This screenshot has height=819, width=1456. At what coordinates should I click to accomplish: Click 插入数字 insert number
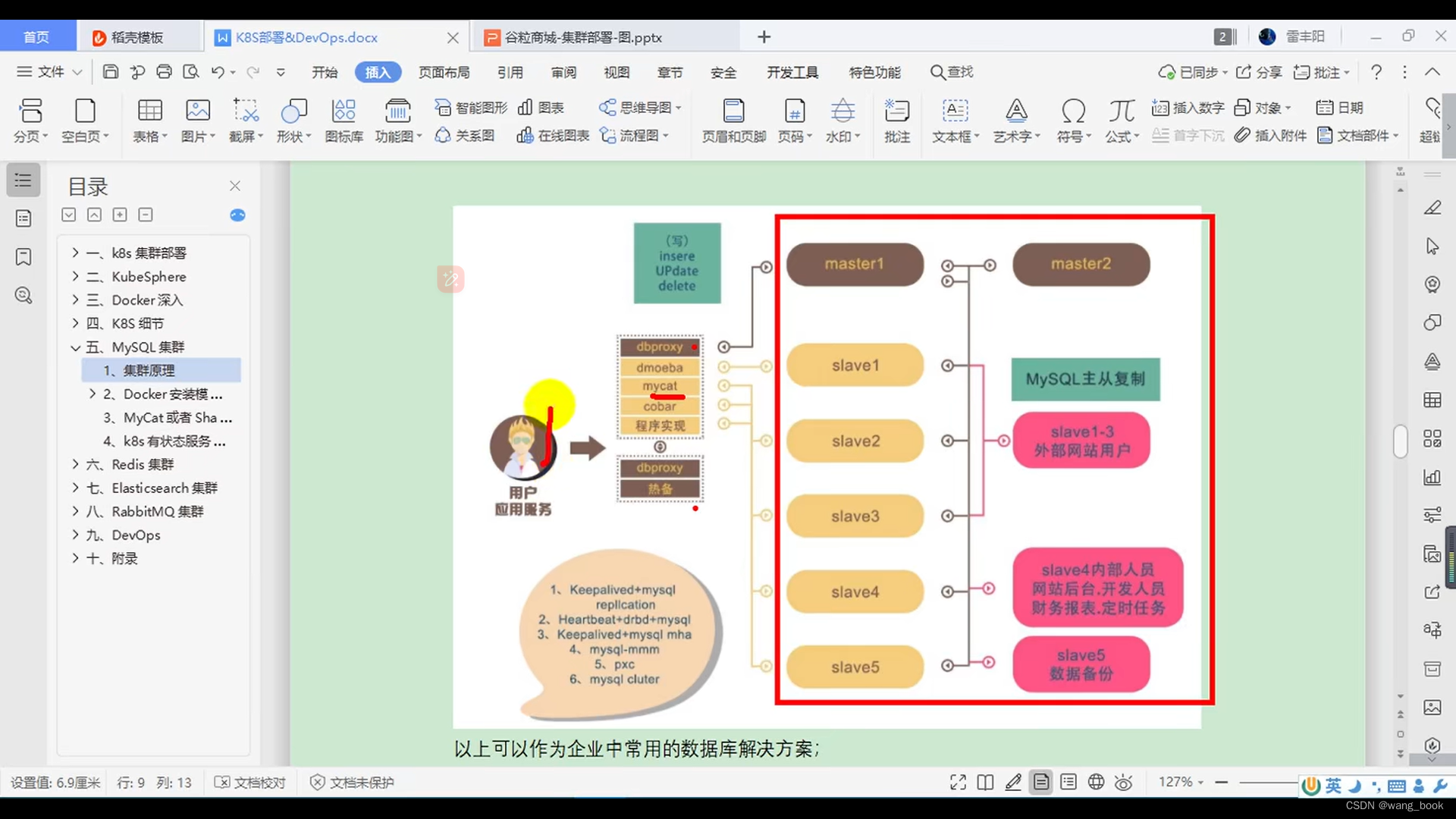pyautogui.click(x=1188, y=108)
